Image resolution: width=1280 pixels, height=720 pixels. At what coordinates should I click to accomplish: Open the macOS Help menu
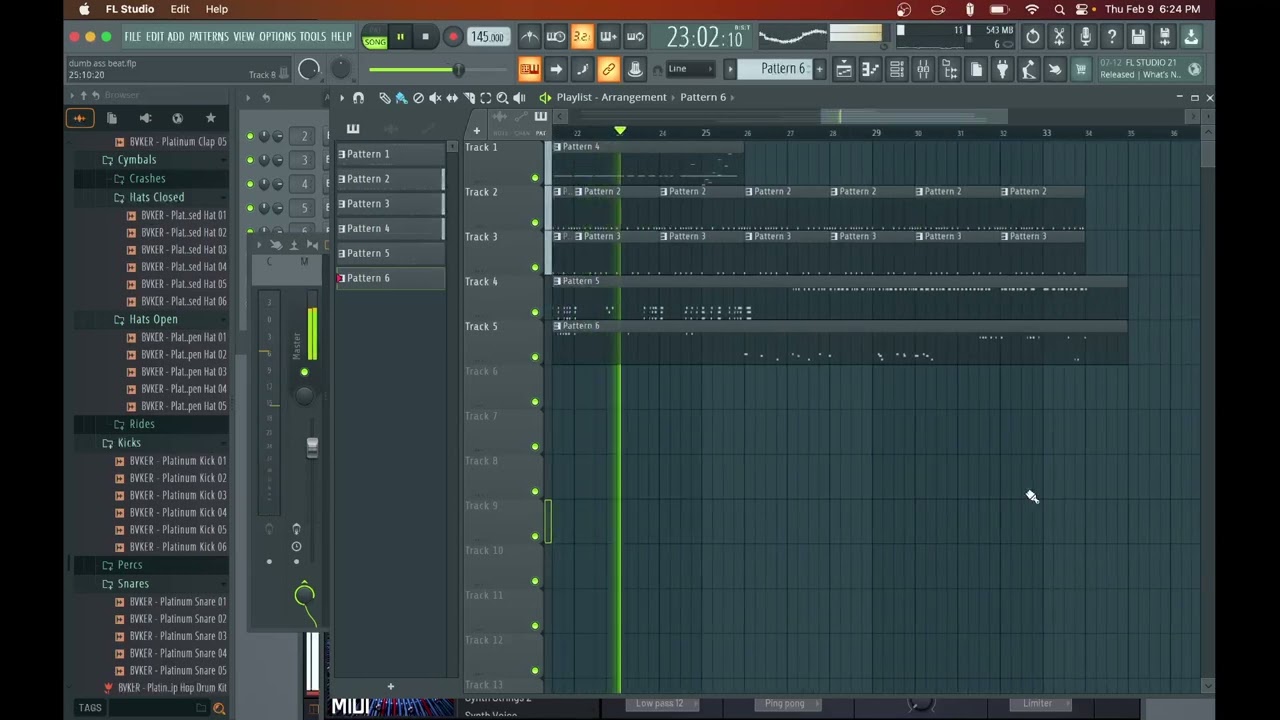click(x=217, y=9)
